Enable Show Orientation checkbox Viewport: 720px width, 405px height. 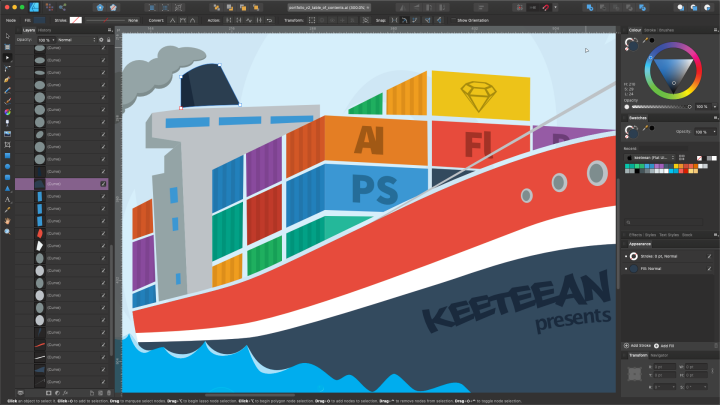pyautogui.click(x=454, y=20)
